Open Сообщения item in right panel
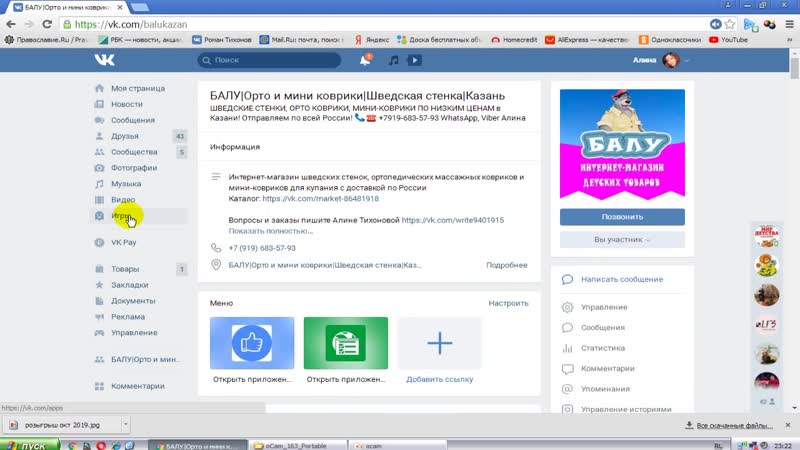 coord(603,328)
